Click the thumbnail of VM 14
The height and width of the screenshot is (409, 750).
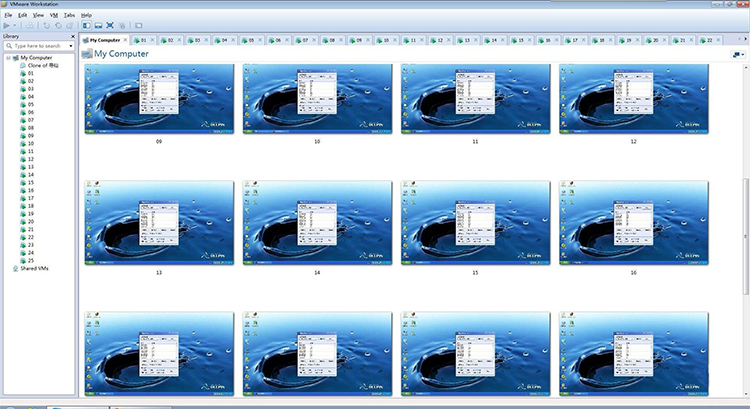pos(317,223)
